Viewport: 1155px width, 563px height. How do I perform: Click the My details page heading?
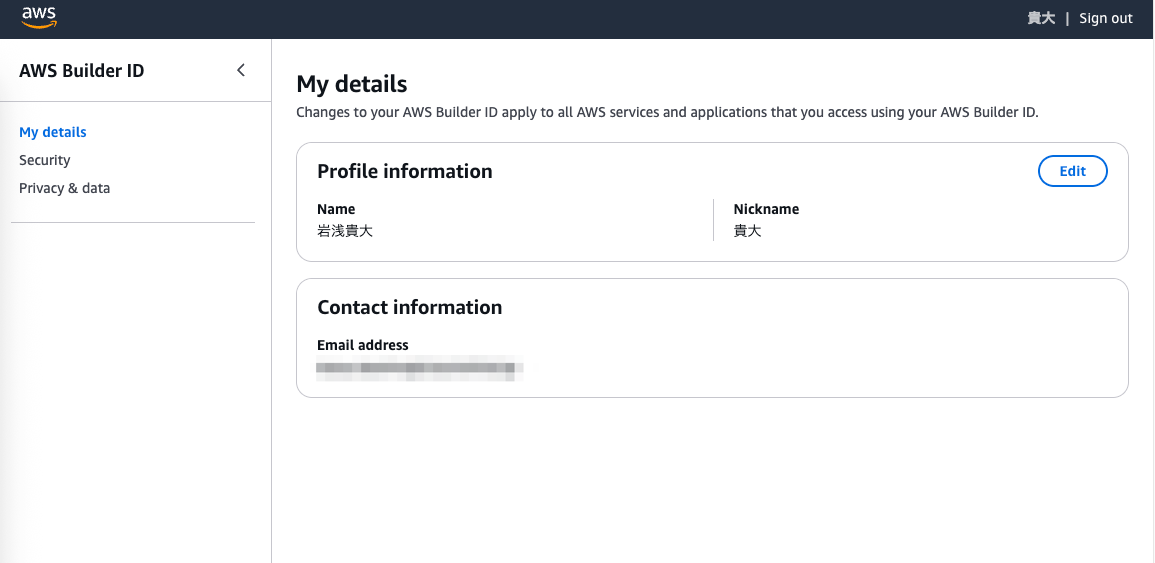coord(352,84)
